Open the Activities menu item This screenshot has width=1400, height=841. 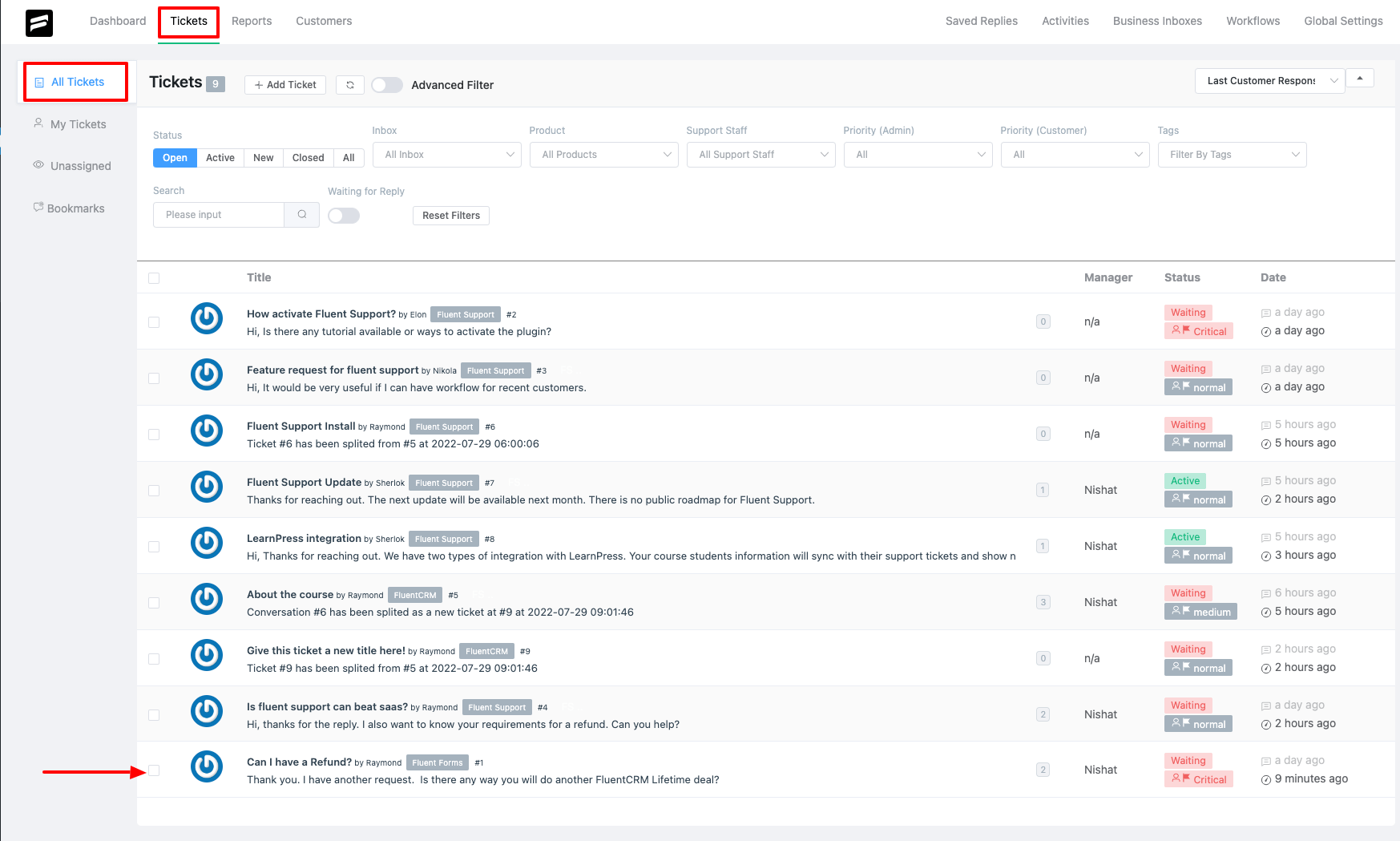pyautogui.click(x=1065, y=21)
